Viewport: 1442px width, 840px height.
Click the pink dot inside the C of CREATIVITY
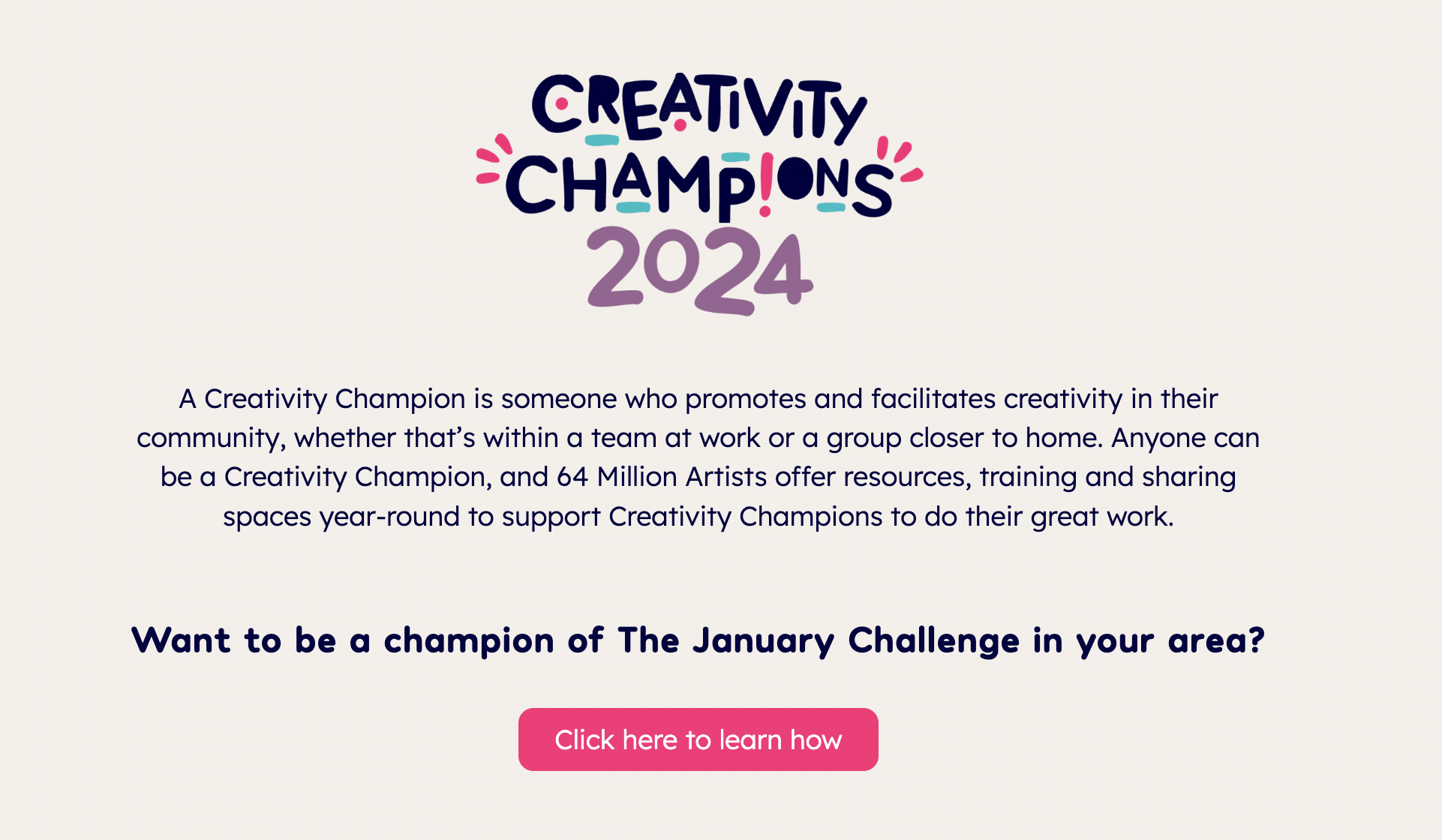click(x=561, y=103)
